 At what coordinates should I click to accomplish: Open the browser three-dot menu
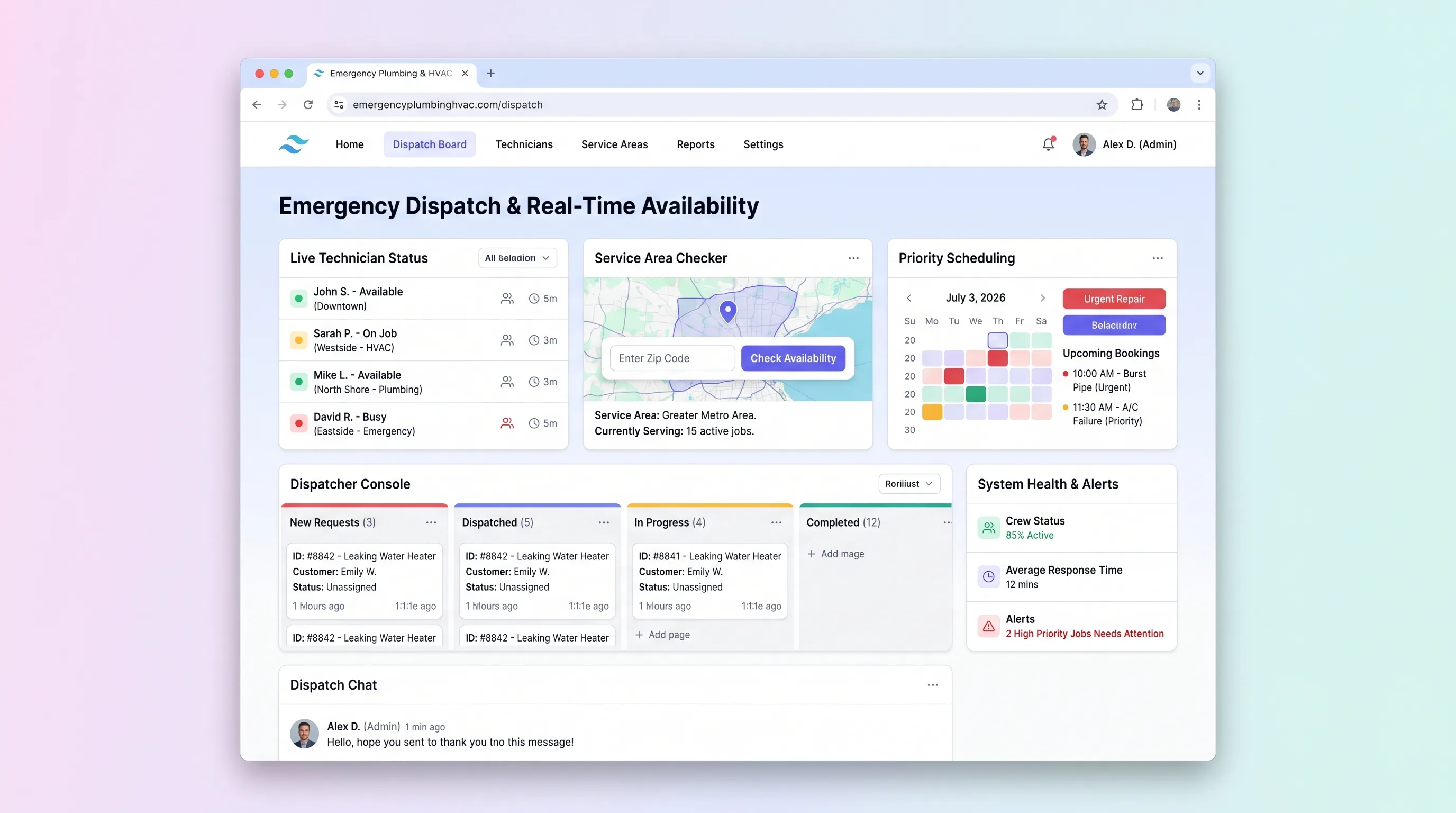pyautogui.click(x=1199, y=105)
